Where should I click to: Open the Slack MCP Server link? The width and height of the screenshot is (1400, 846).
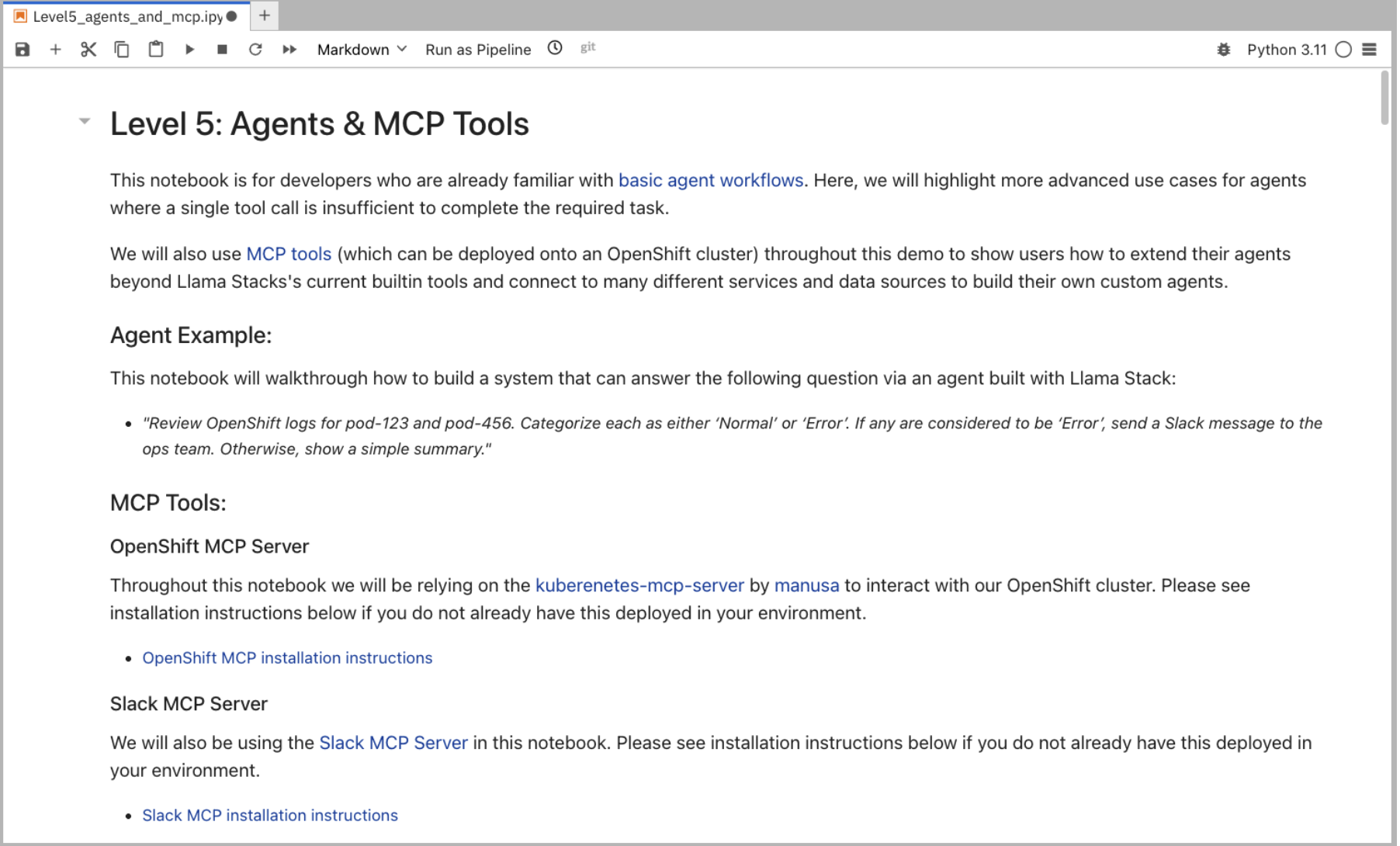393,743
